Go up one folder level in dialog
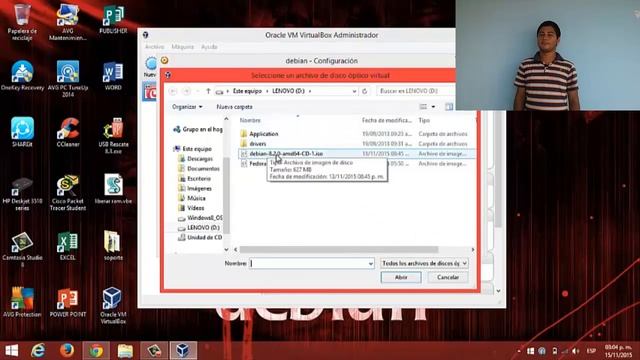 [208, 91]
